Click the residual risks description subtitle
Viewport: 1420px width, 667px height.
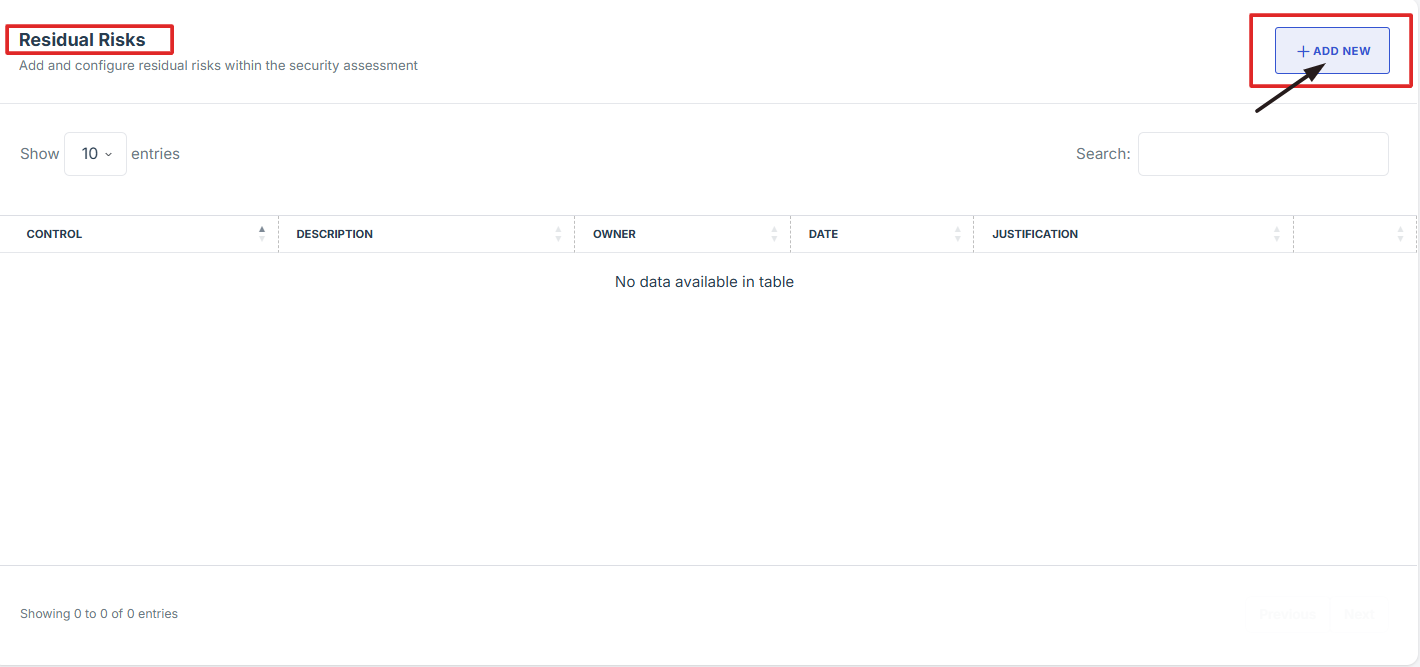218,66
